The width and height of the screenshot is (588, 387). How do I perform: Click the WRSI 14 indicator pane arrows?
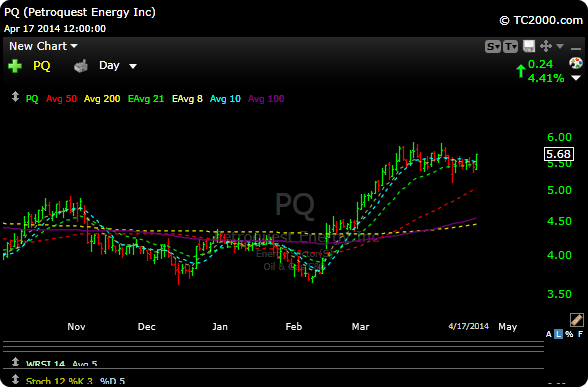click(x=15, y=362)
